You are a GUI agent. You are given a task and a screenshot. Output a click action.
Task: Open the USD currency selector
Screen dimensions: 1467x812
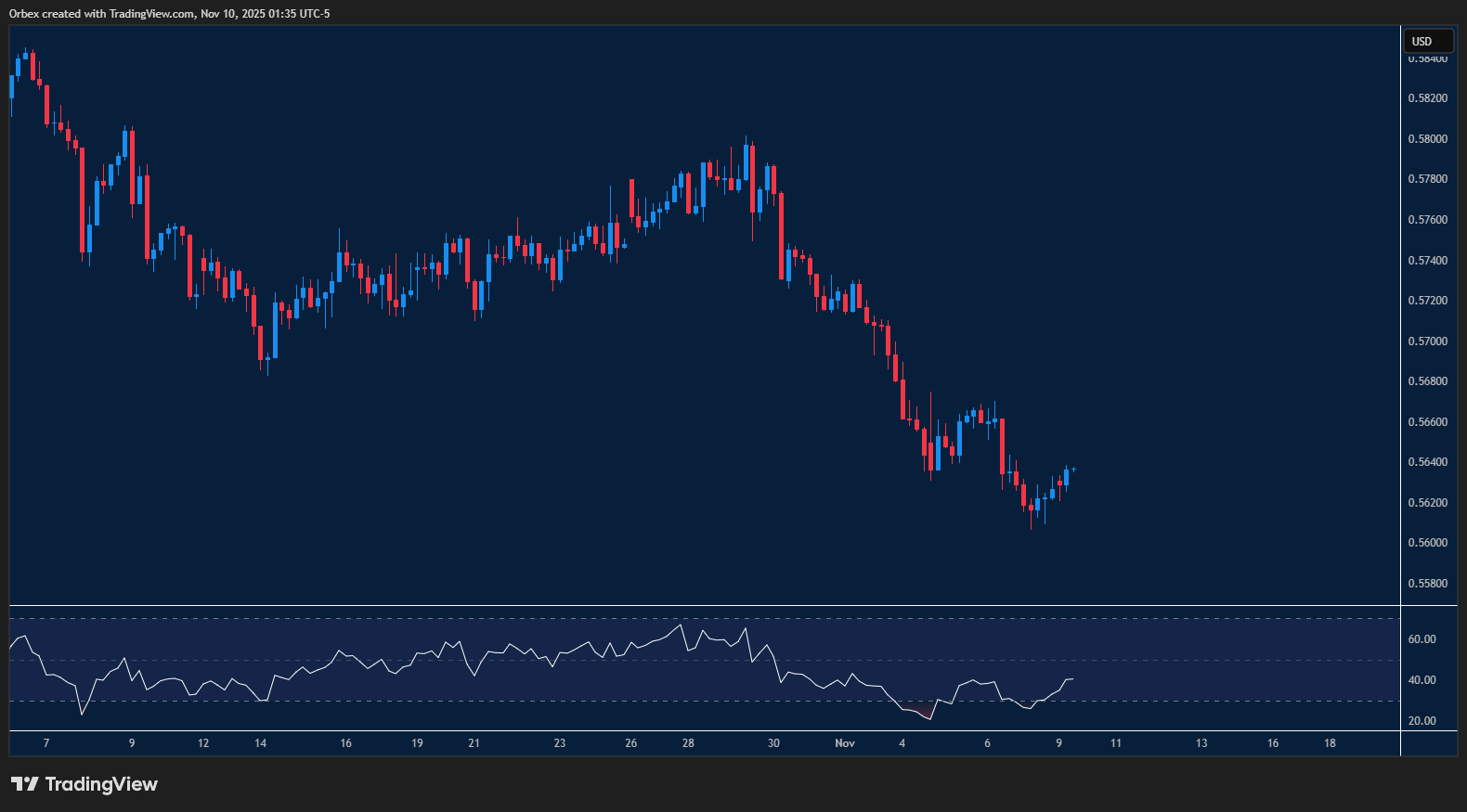(x=1427, y=41)
